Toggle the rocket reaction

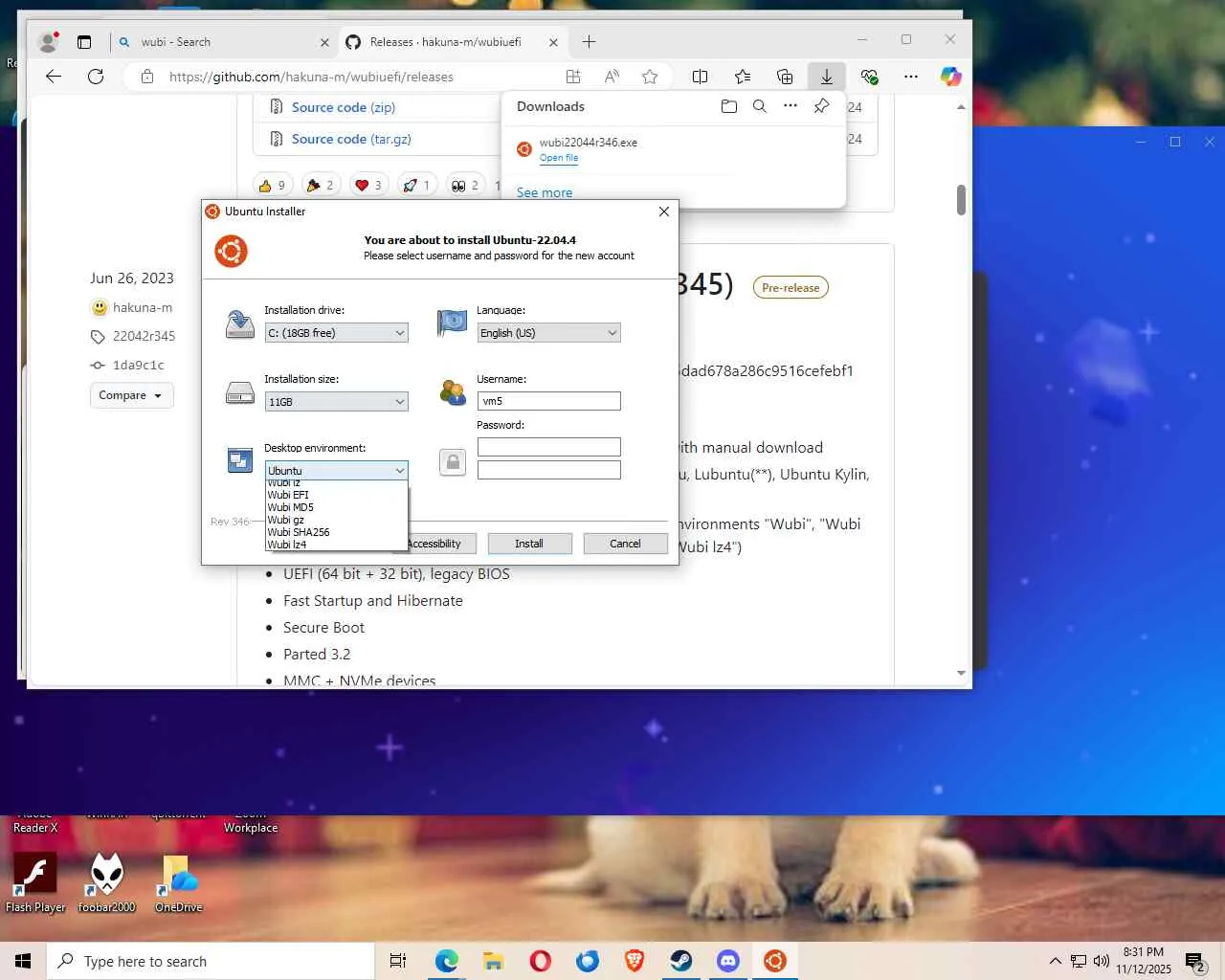click(416, 186)
